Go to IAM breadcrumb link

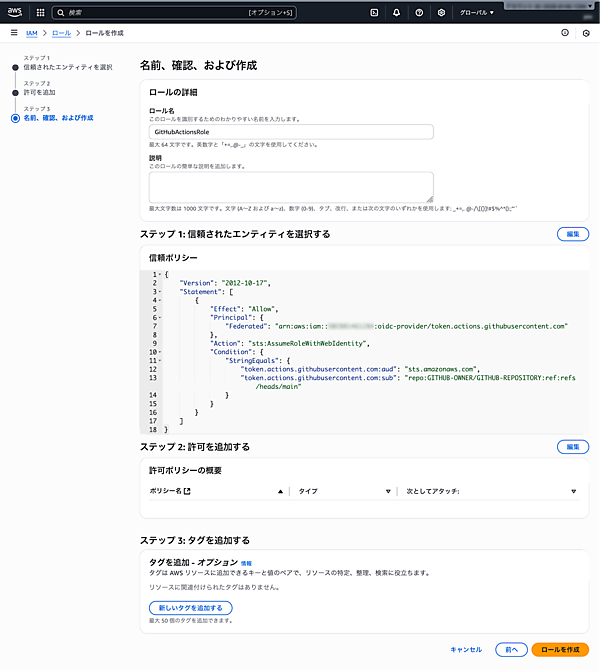32,33
